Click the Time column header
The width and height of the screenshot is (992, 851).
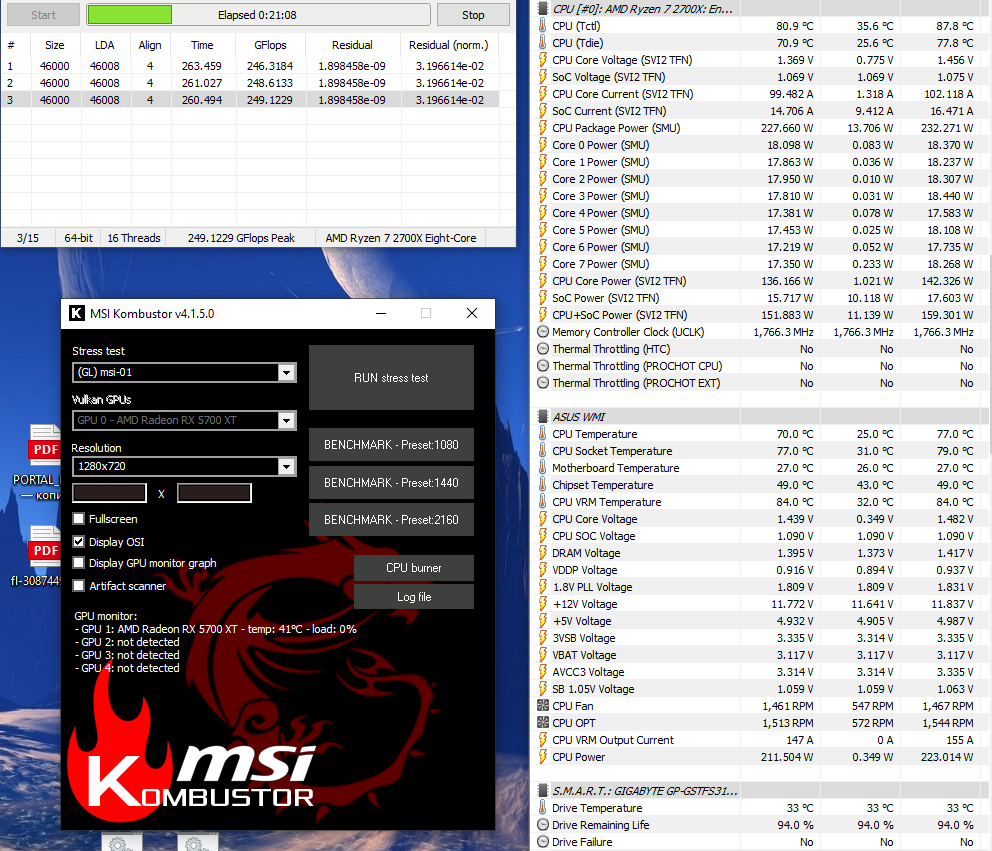point(202,45)
